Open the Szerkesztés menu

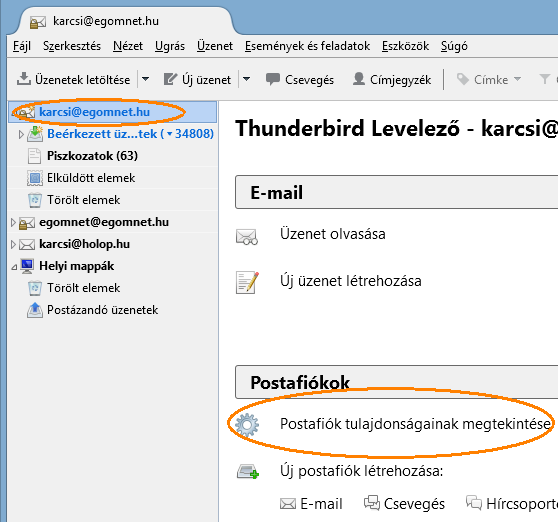pos(72,46)
